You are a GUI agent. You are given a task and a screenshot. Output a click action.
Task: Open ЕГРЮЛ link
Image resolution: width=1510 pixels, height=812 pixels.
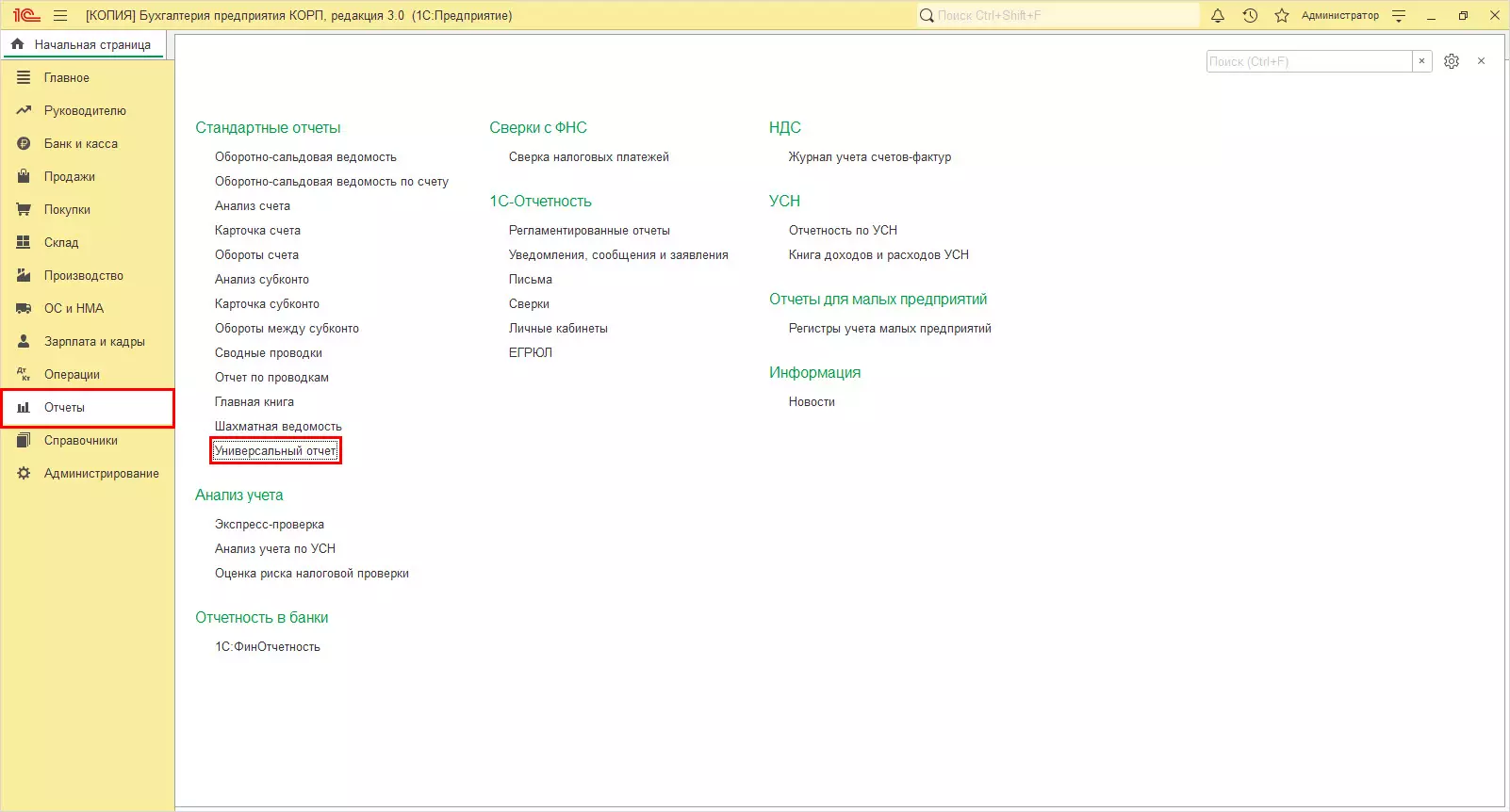coord(531,352)
